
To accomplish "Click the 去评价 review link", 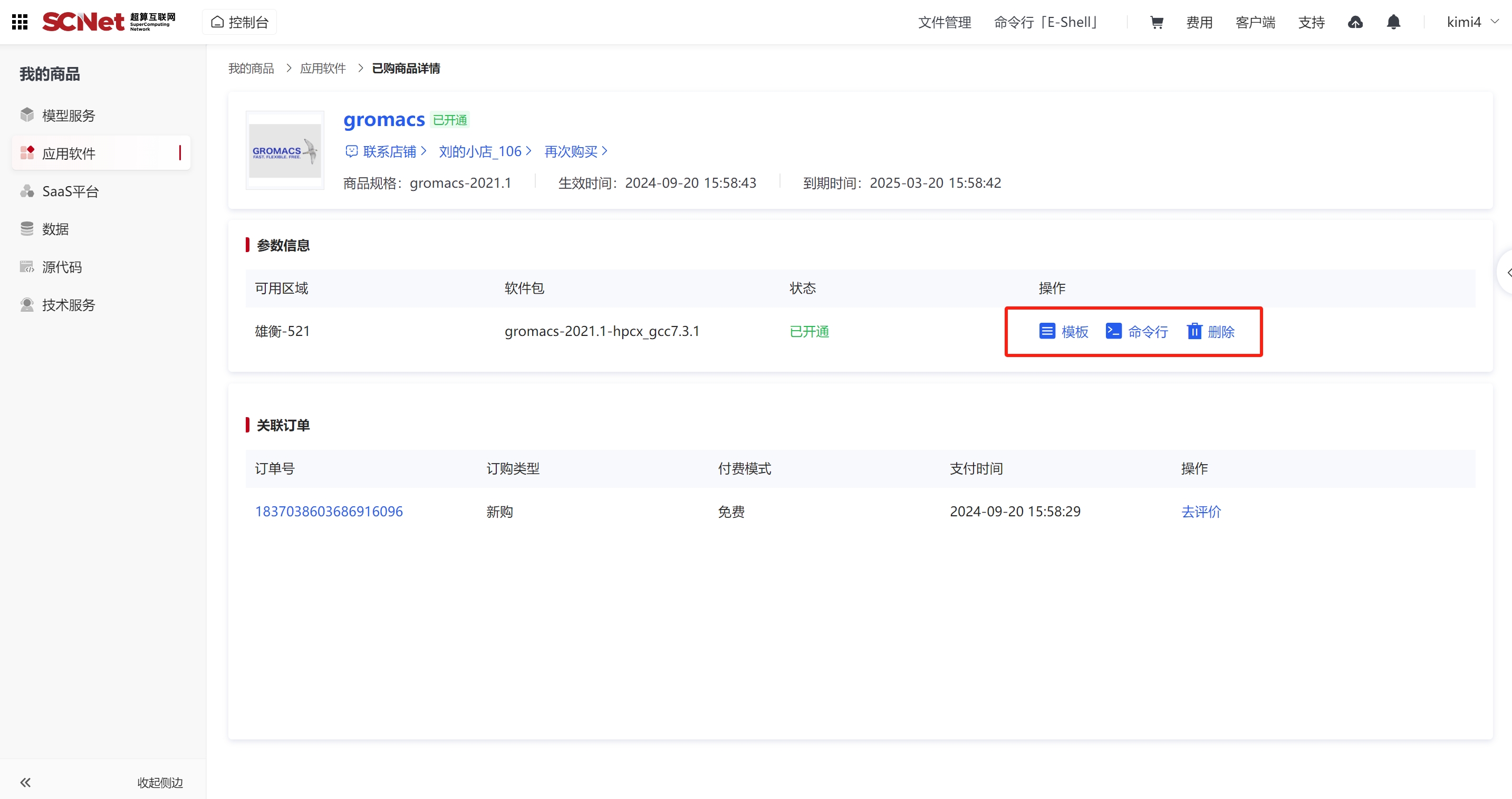I will pos(1200,512).
